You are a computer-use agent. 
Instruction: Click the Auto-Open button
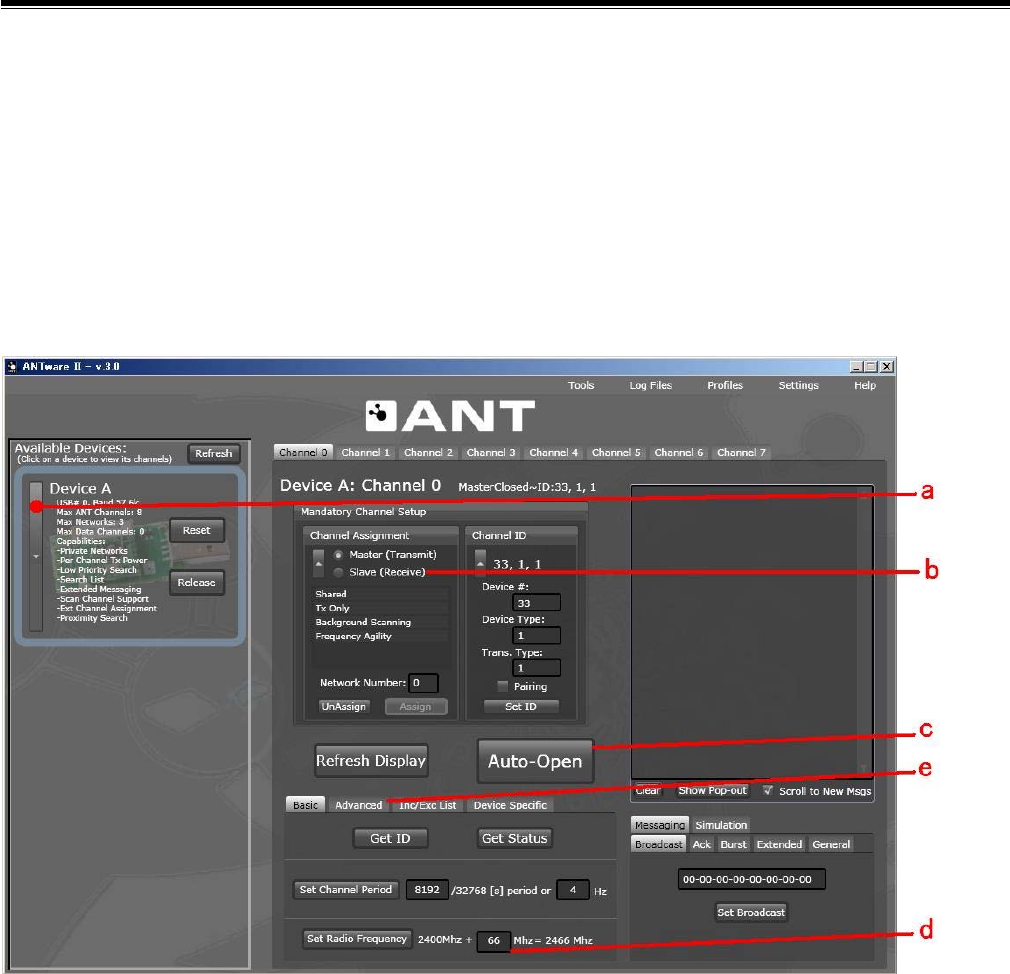point(535,761)
